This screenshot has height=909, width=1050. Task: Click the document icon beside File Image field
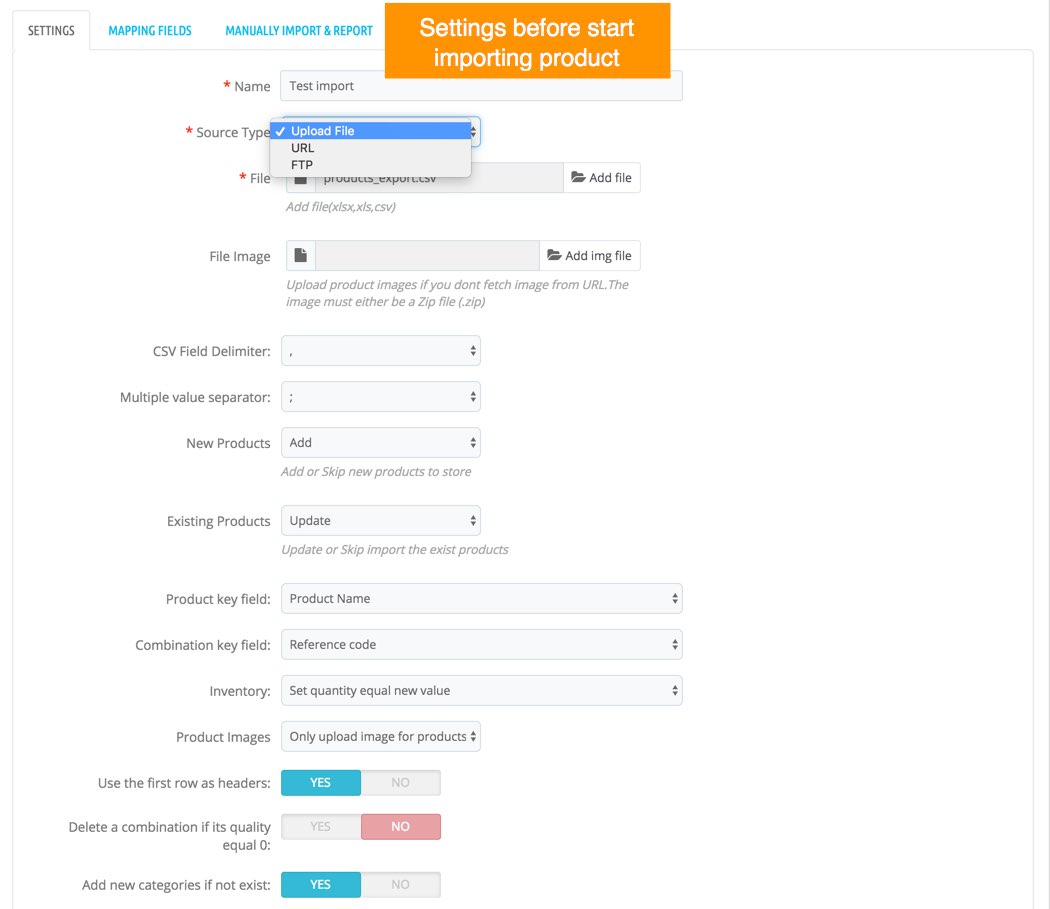point(300,256)
